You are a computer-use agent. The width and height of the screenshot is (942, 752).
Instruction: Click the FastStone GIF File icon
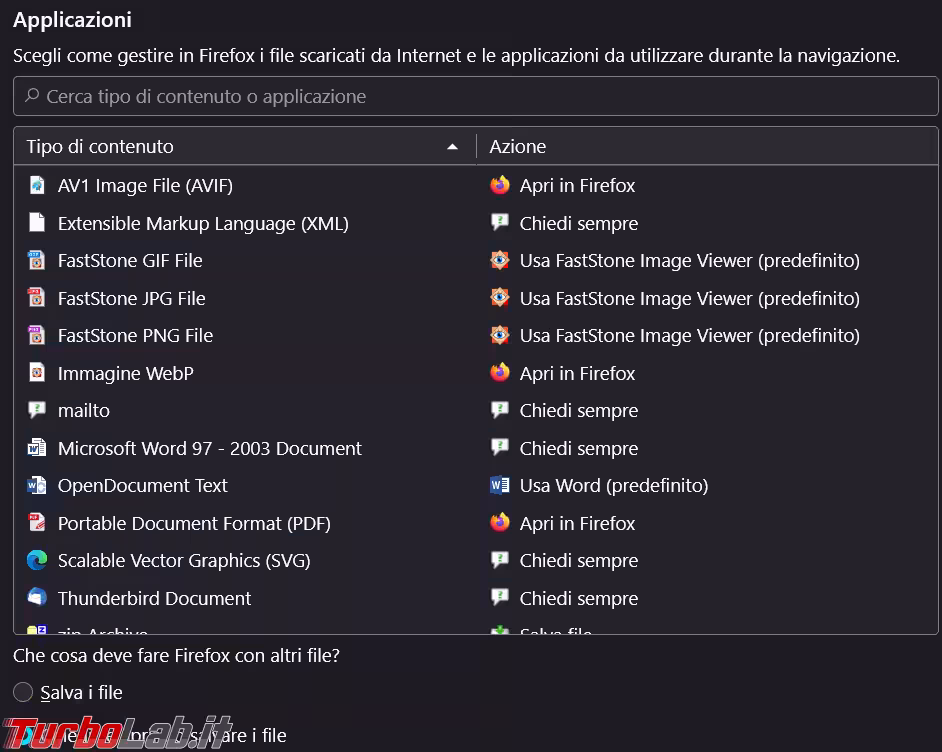tap(37, 260)
